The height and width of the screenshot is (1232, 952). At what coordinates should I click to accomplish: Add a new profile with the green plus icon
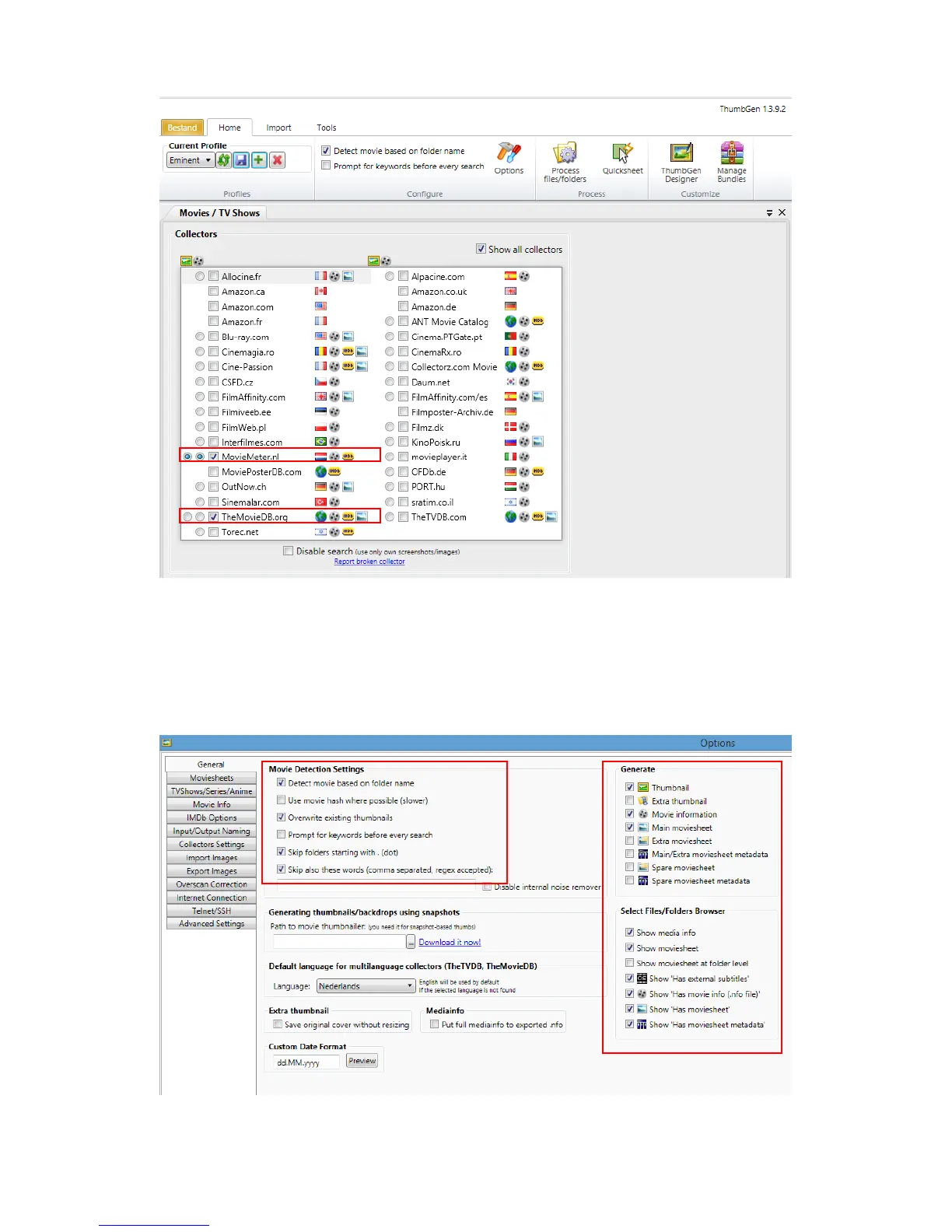click(259, 160)
